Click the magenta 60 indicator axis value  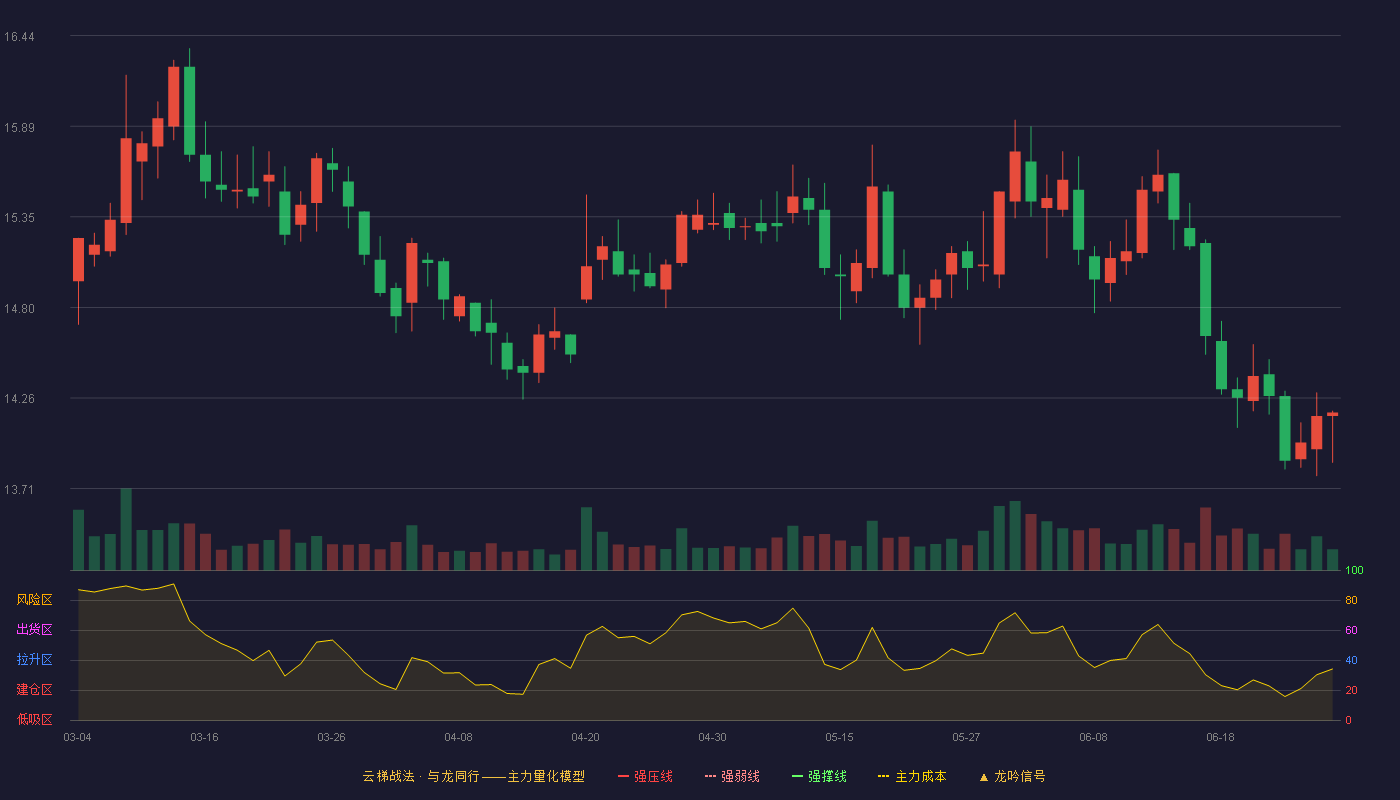[x=1351, y=630]
